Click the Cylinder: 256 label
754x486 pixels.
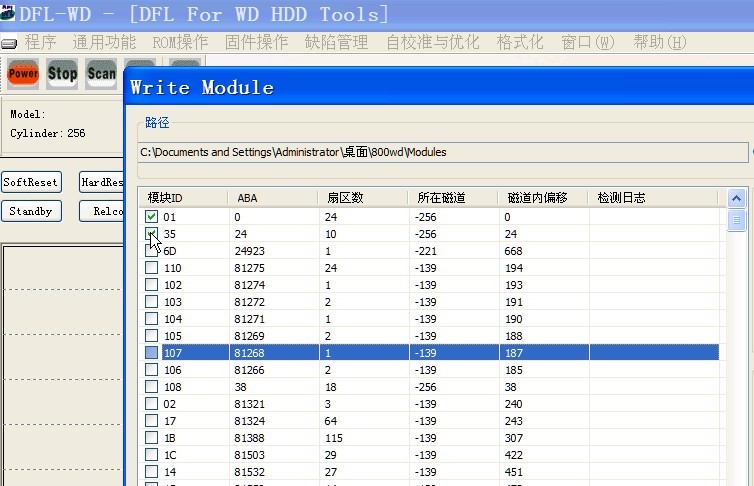point(48,133)
